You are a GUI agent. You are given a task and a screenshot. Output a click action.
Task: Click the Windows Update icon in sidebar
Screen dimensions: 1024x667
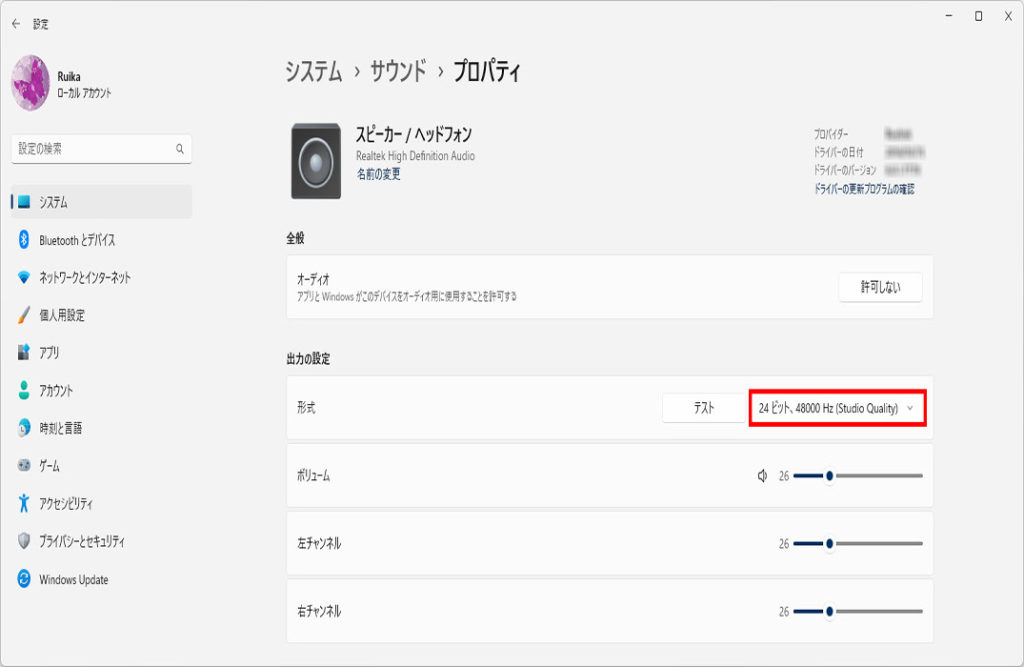(x=24, y=579)
